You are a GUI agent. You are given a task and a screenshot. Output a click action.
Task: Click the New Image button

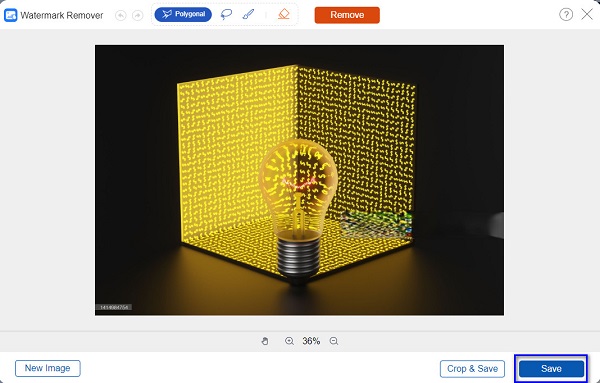pos(48,368)
